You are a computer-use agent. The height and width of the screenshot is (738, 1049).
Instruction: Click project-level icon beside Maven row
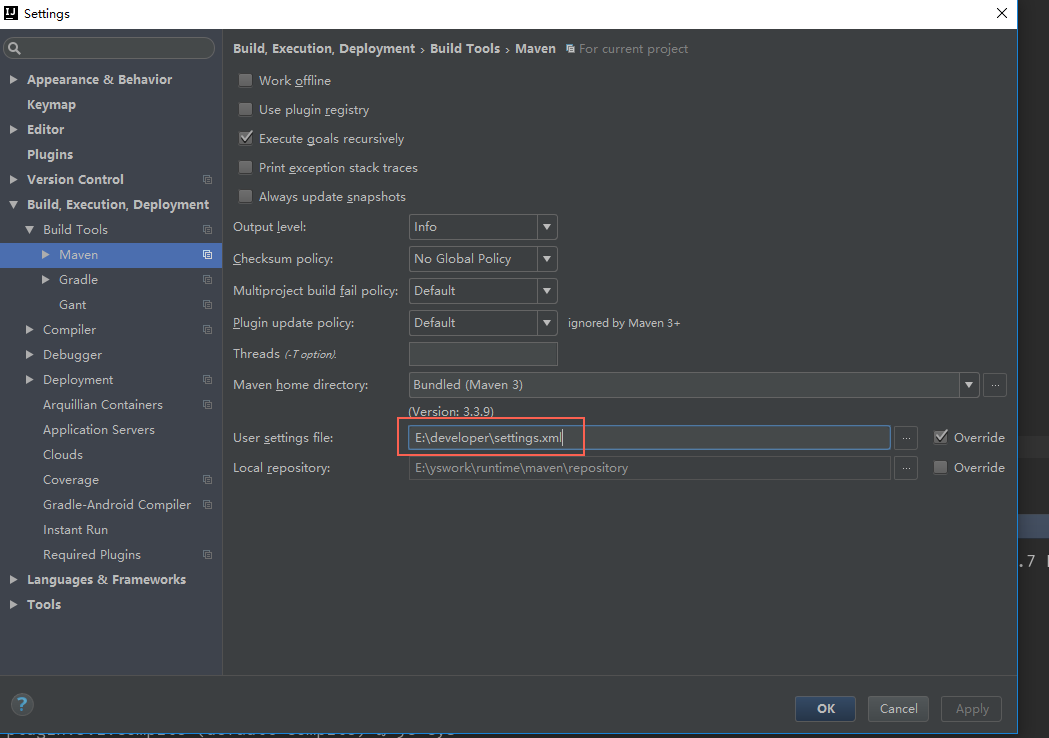click(x=207, y=254)
